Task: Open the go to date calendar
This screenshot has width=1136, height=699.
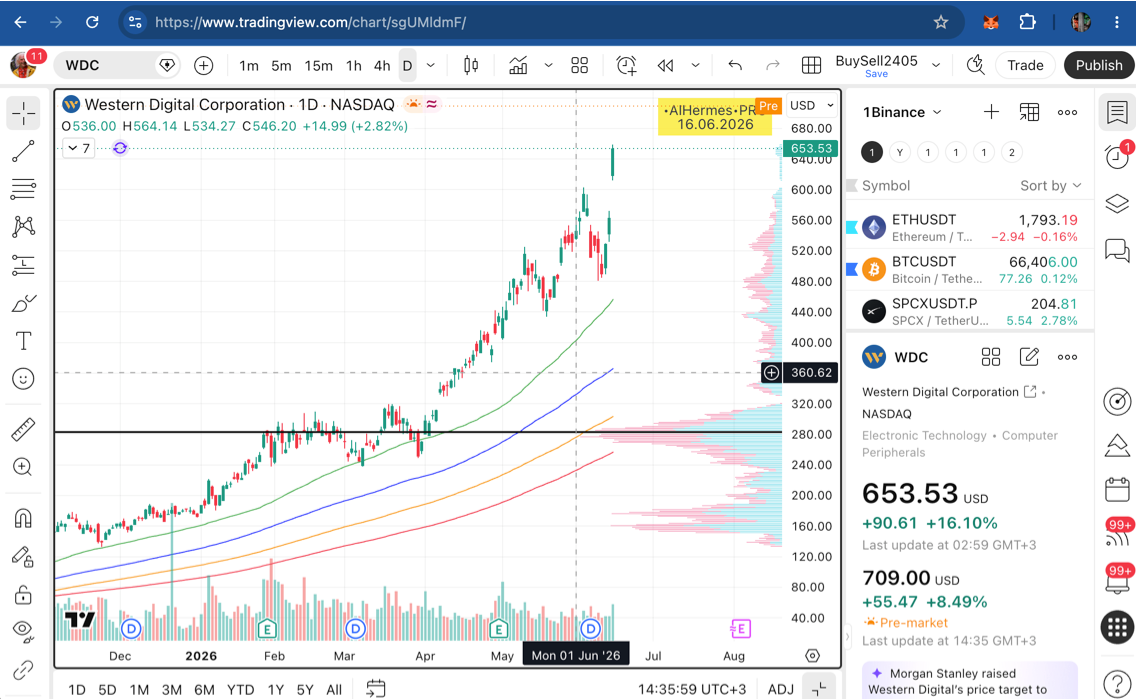Action: point(375,688)
